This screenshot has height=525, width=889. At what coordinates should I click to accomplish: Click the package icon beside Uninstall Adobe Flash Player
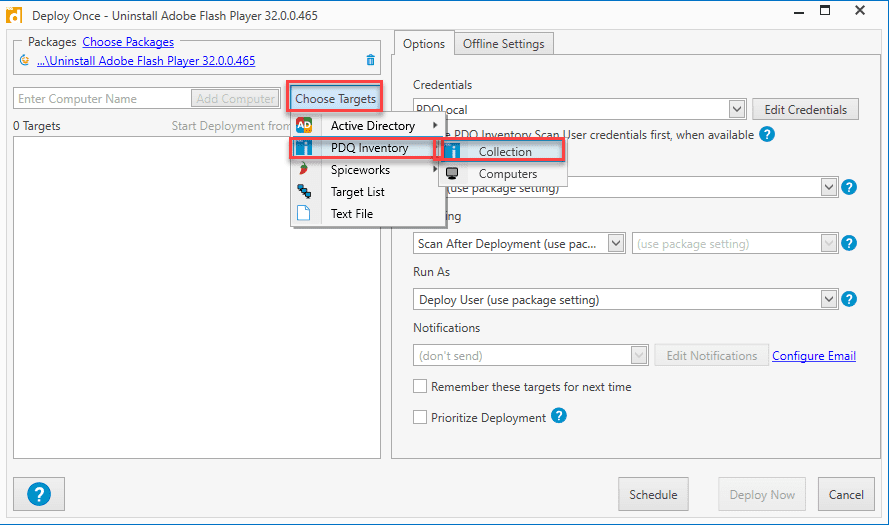point(24,60)
